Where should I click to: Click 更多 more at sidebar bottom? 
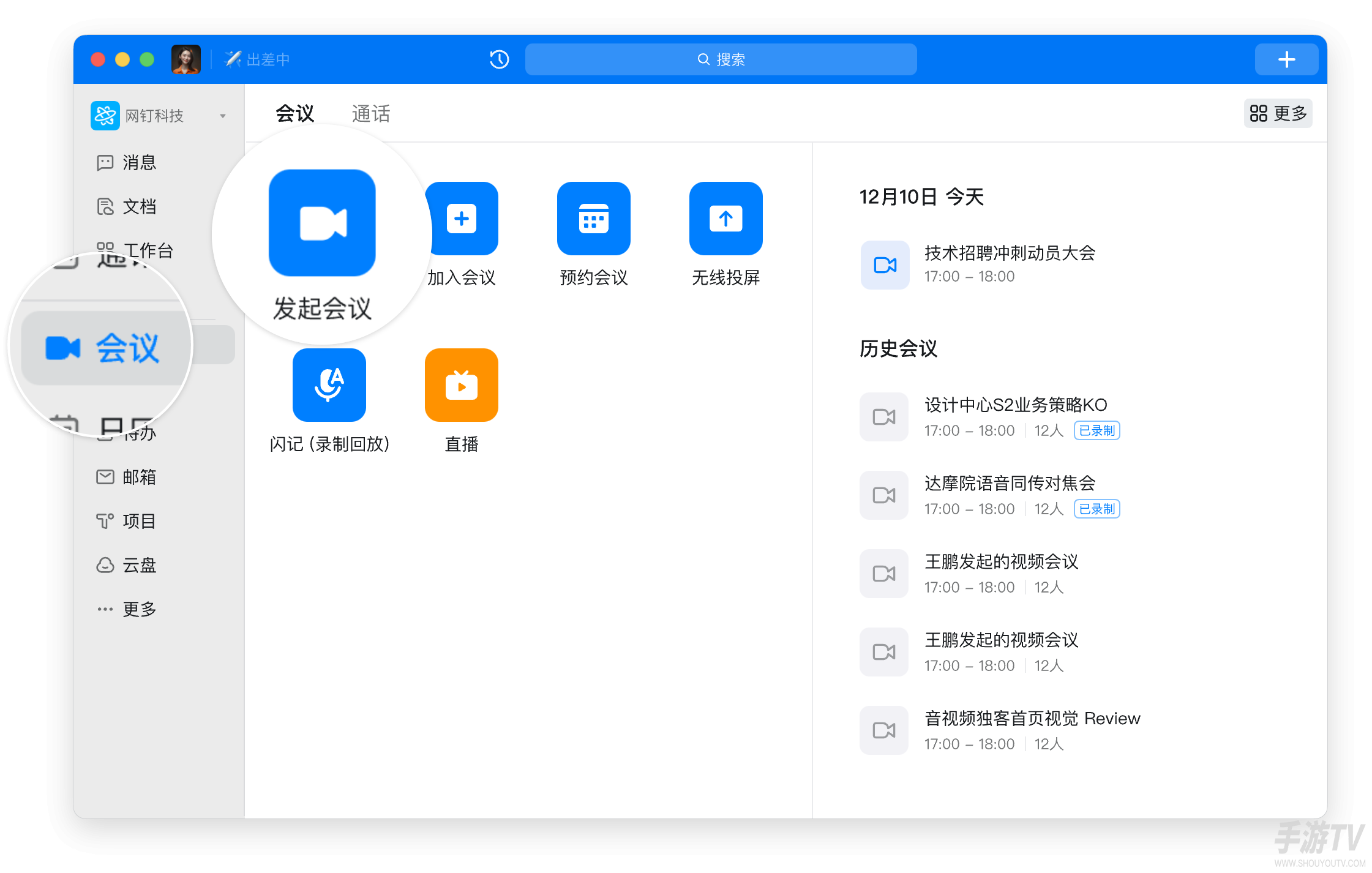pos(127,609)
